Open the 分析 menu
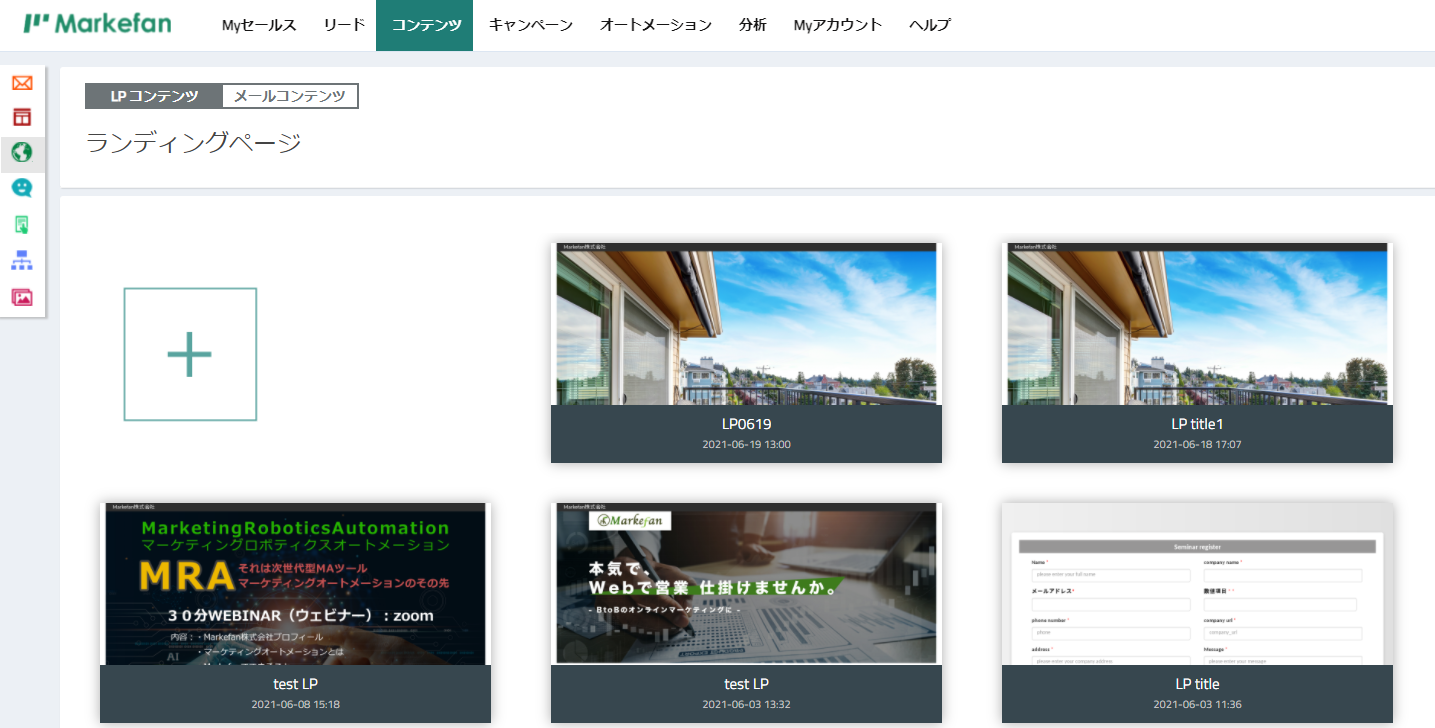The image size is (1435, 728). click(x=753, y=25)
